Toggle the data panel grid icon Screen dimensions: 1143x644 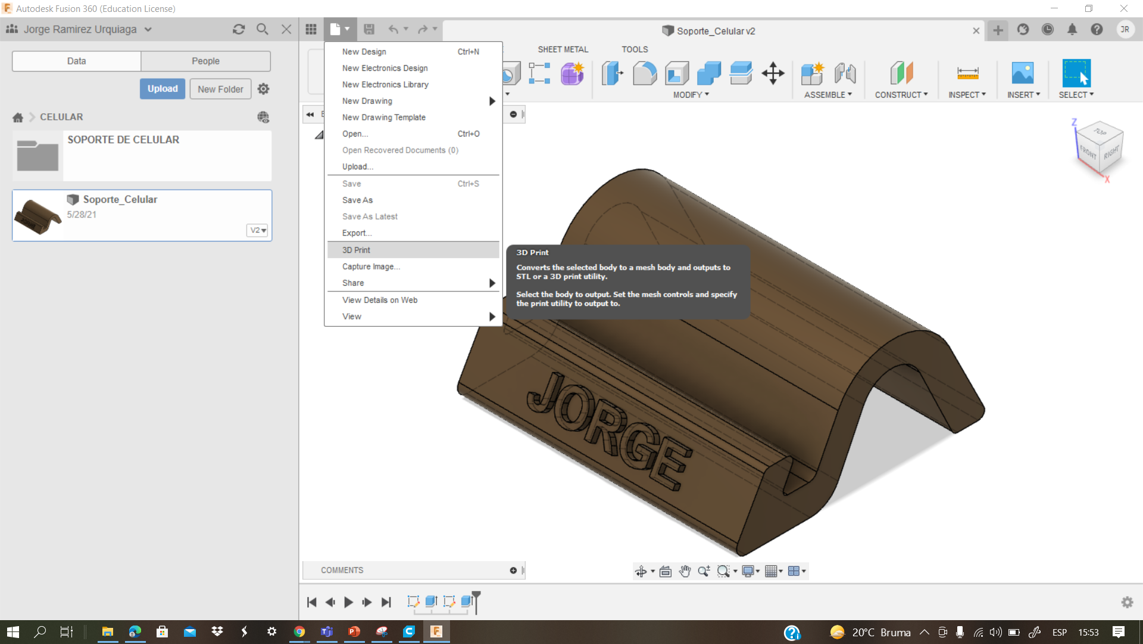(311, 30)
